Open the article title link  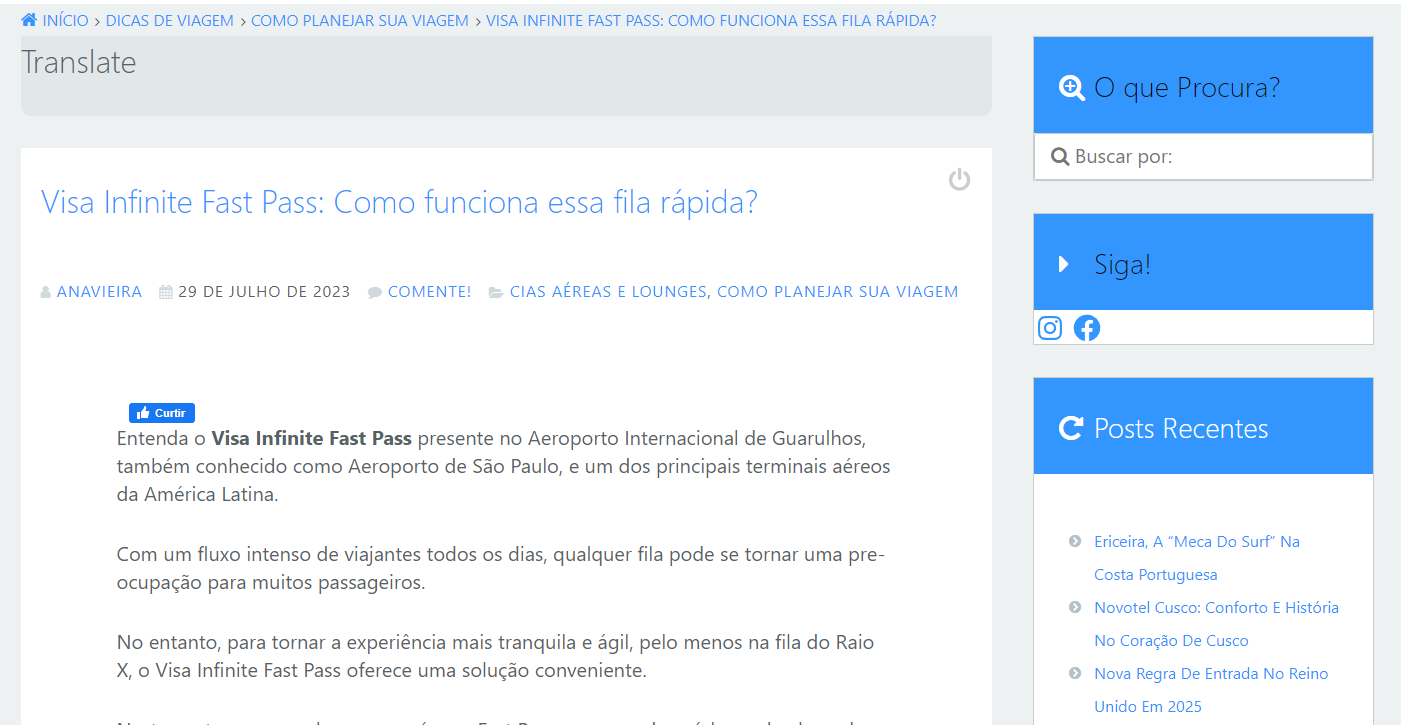tap(399, 203)
